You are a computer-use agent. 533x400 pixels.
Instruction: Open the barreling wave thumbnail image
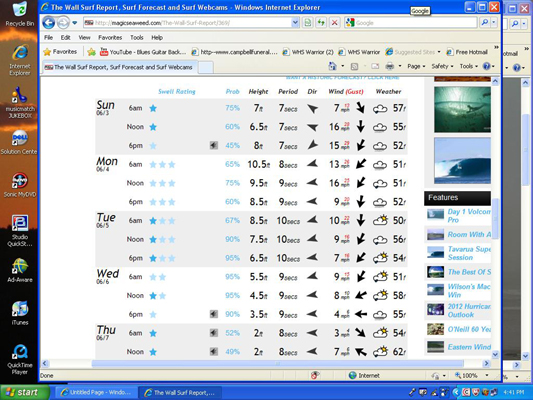[x=462, y=160]
